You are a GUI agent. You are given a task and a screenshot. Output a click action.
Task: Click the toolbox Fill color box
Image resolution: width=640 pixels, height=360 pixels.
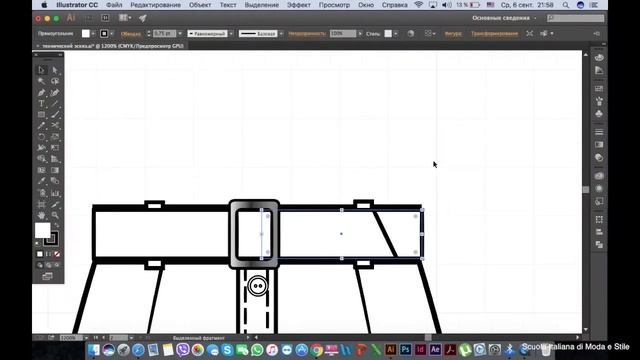point(42,231)
